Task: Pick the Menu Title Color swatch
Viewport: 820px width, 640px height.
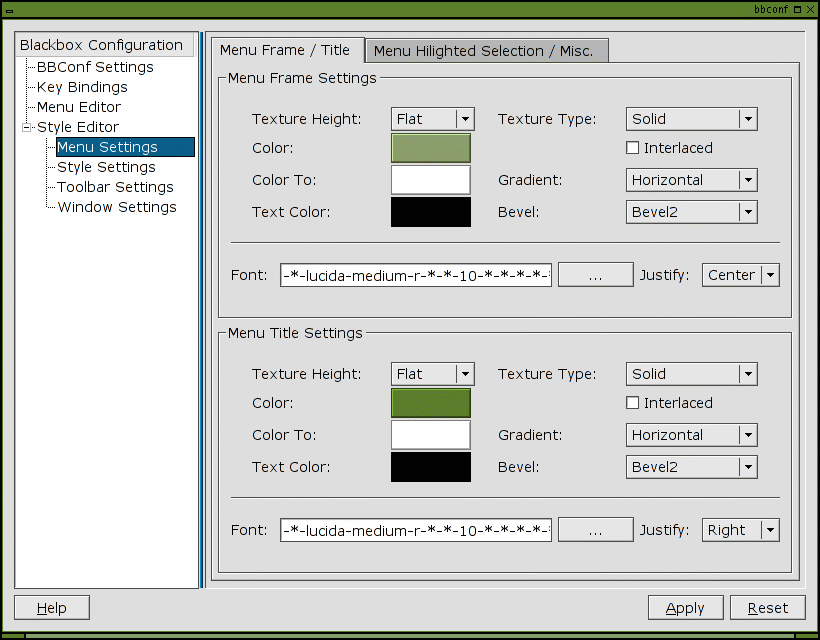Action: (x=431, y=403)
